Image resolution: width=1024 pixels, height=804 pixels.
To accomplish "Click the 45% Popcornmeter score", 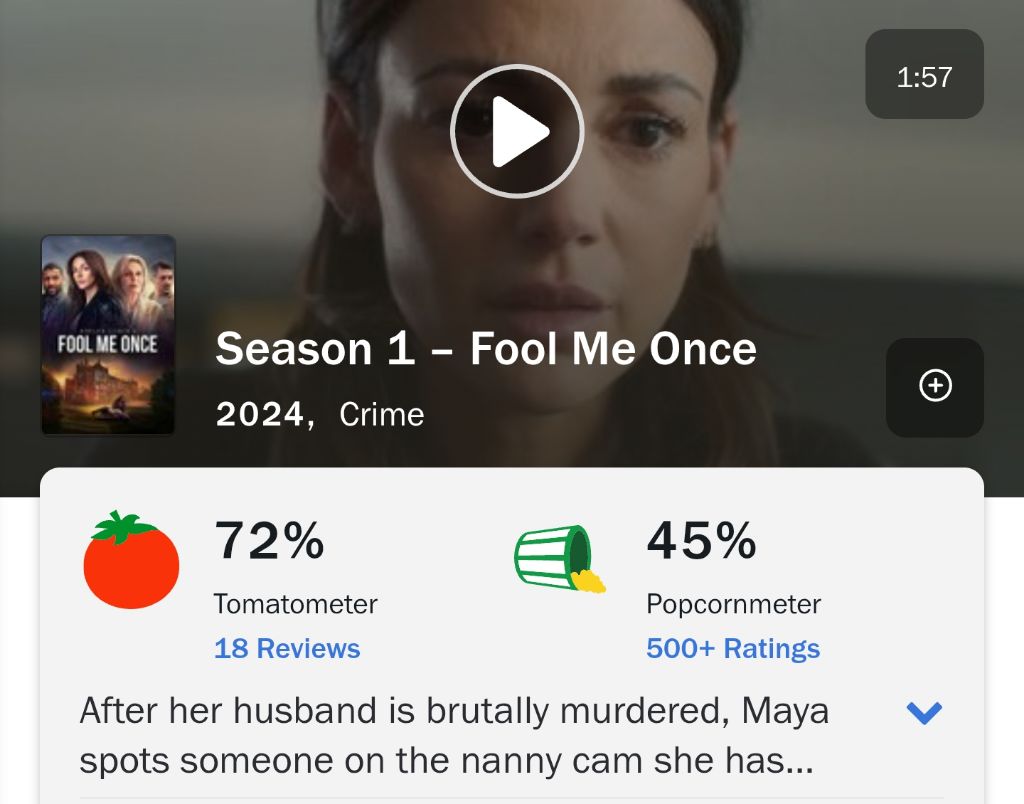I will tap(701, 542).
